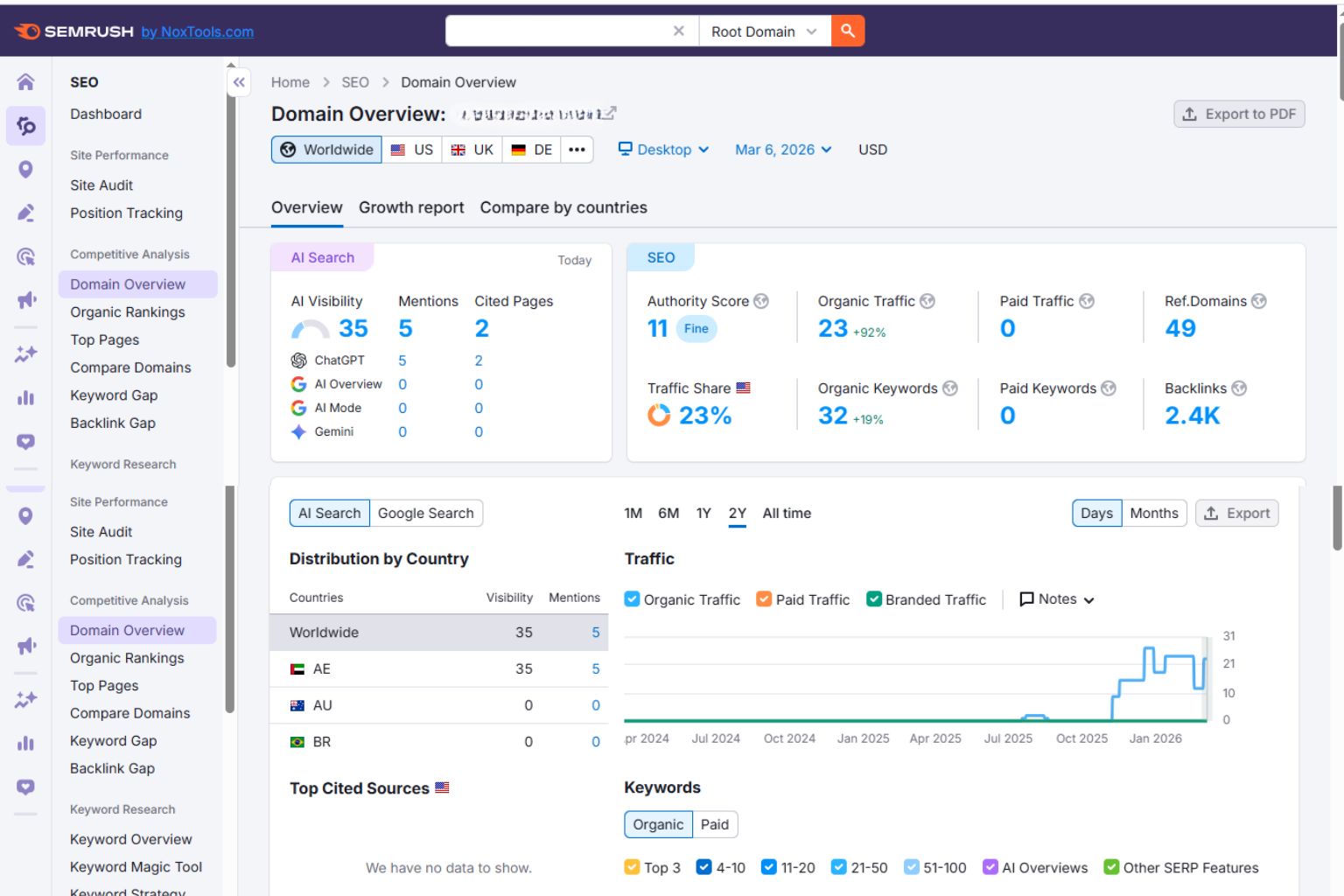Image resolution: width=1344 pixels, height=896 pixels.
Task: Open the megaphone Social Media icon
Action: [25, 300]
